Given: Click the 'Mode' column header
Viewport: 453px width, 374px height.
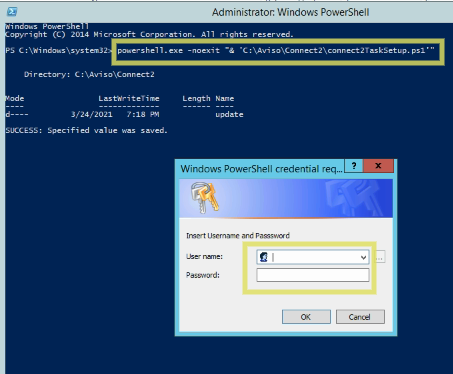Looking at the screenshot, I should pyautogui.click(x=15, y=98).
